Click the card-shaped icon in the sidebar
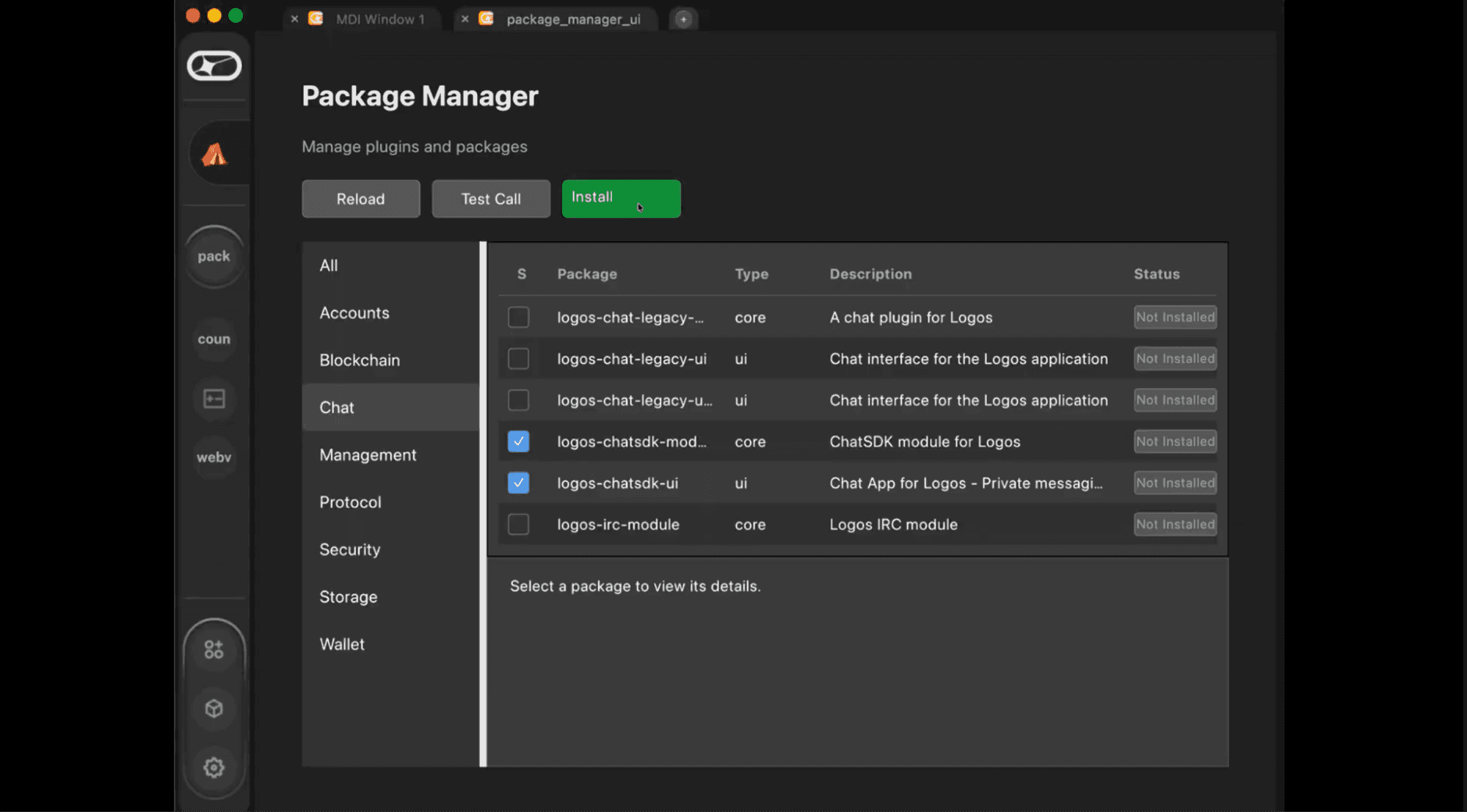The width and height of the screenshot is (1467, 812). pyautogui.click(x=214, y=399)
